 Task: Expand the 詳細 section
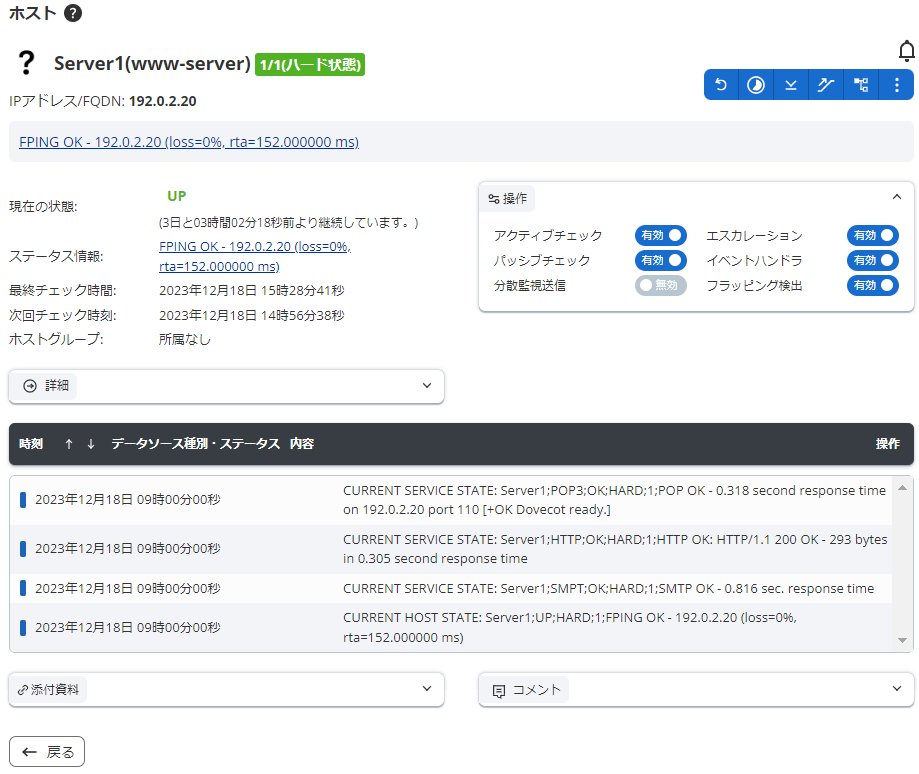(226, 385)
